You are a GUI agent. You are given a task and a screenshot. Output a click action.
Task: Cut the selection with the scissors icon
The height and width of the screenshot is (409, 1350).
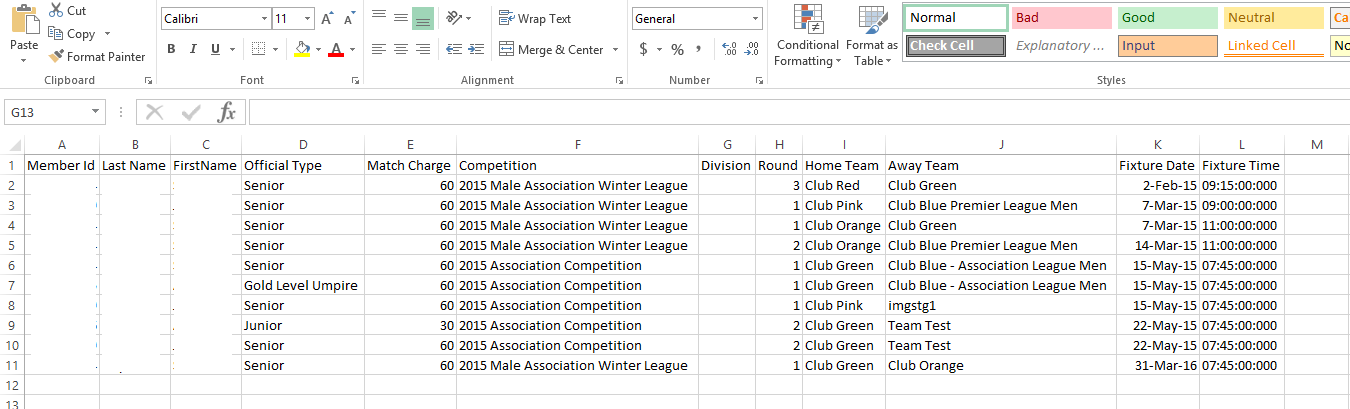pyautogui.click(x=55, y=11)
